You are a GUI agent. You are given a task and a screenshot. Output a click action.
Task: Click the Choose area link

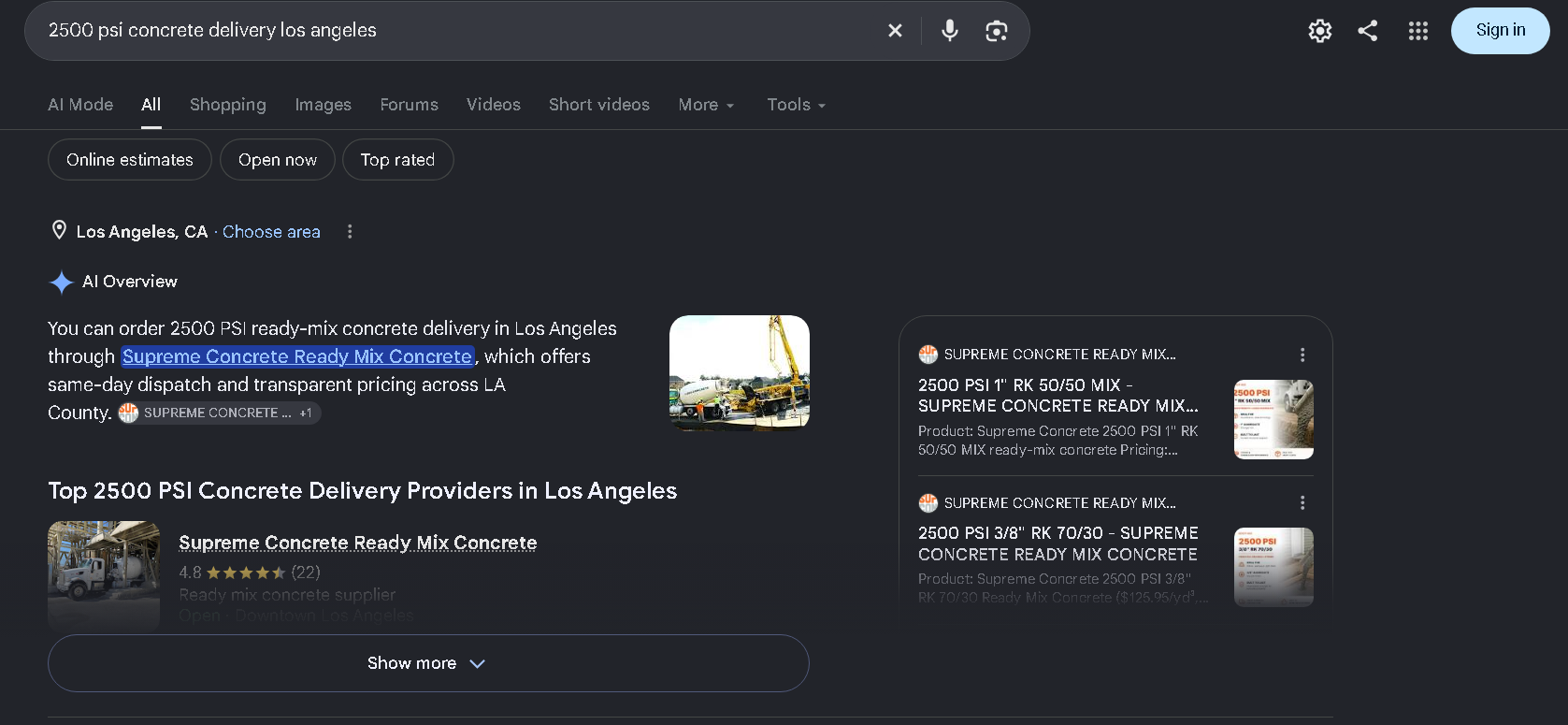coord(271,232)
